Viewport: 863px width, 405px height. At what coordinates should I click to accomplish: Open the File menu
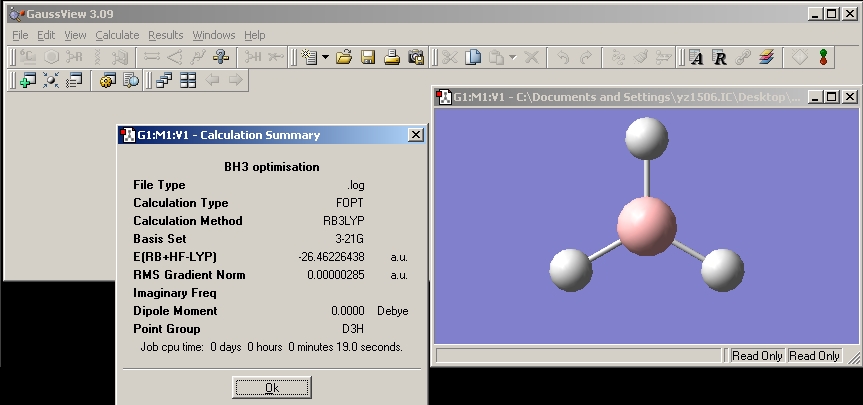[20, 35]
